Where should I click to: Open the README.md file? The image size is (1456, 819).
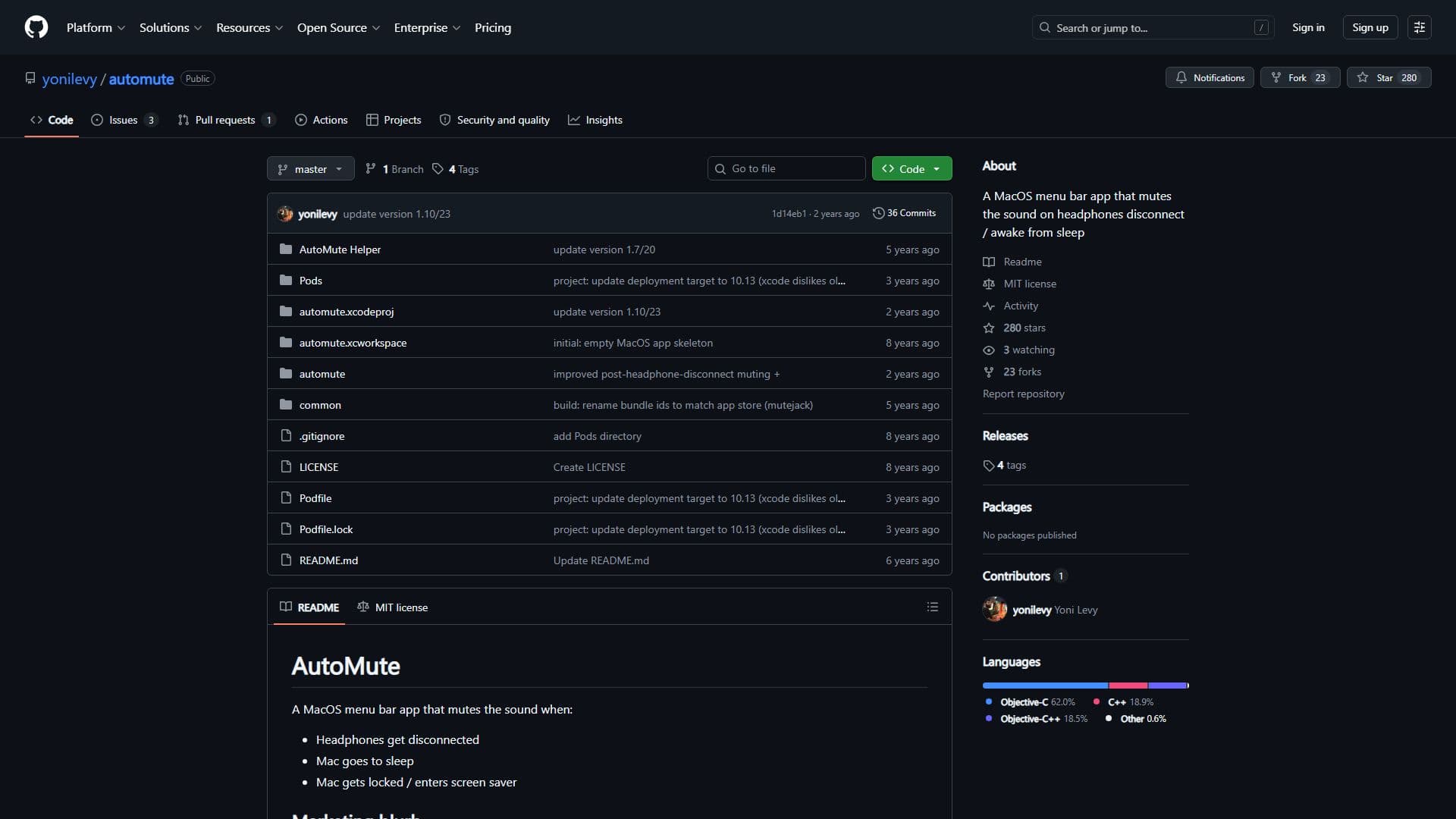pyautogui.click(x=328, y=560)
